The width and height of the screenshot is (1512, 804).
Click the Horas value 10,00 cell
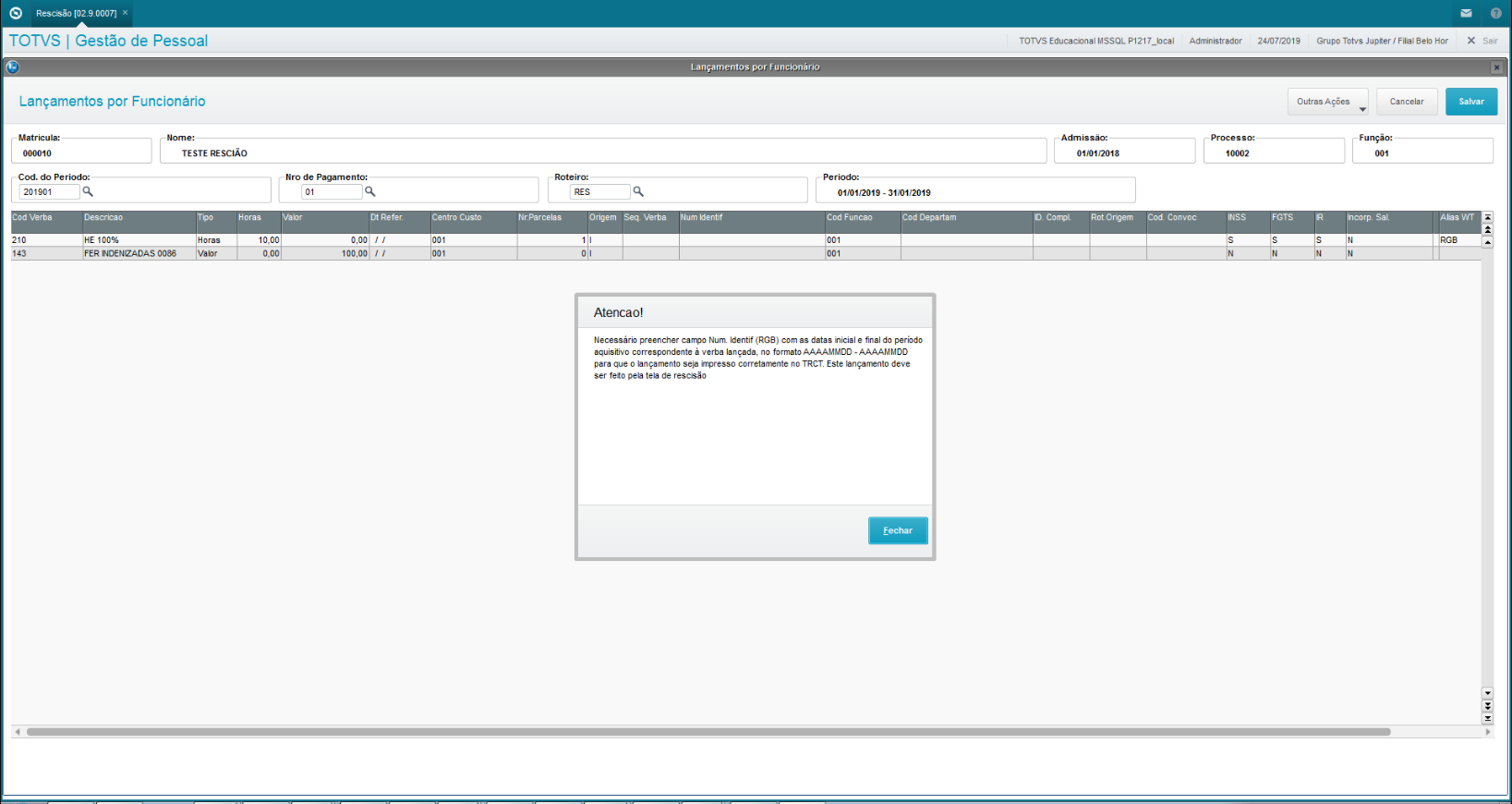pyautogui.click(x=259, y=240)
